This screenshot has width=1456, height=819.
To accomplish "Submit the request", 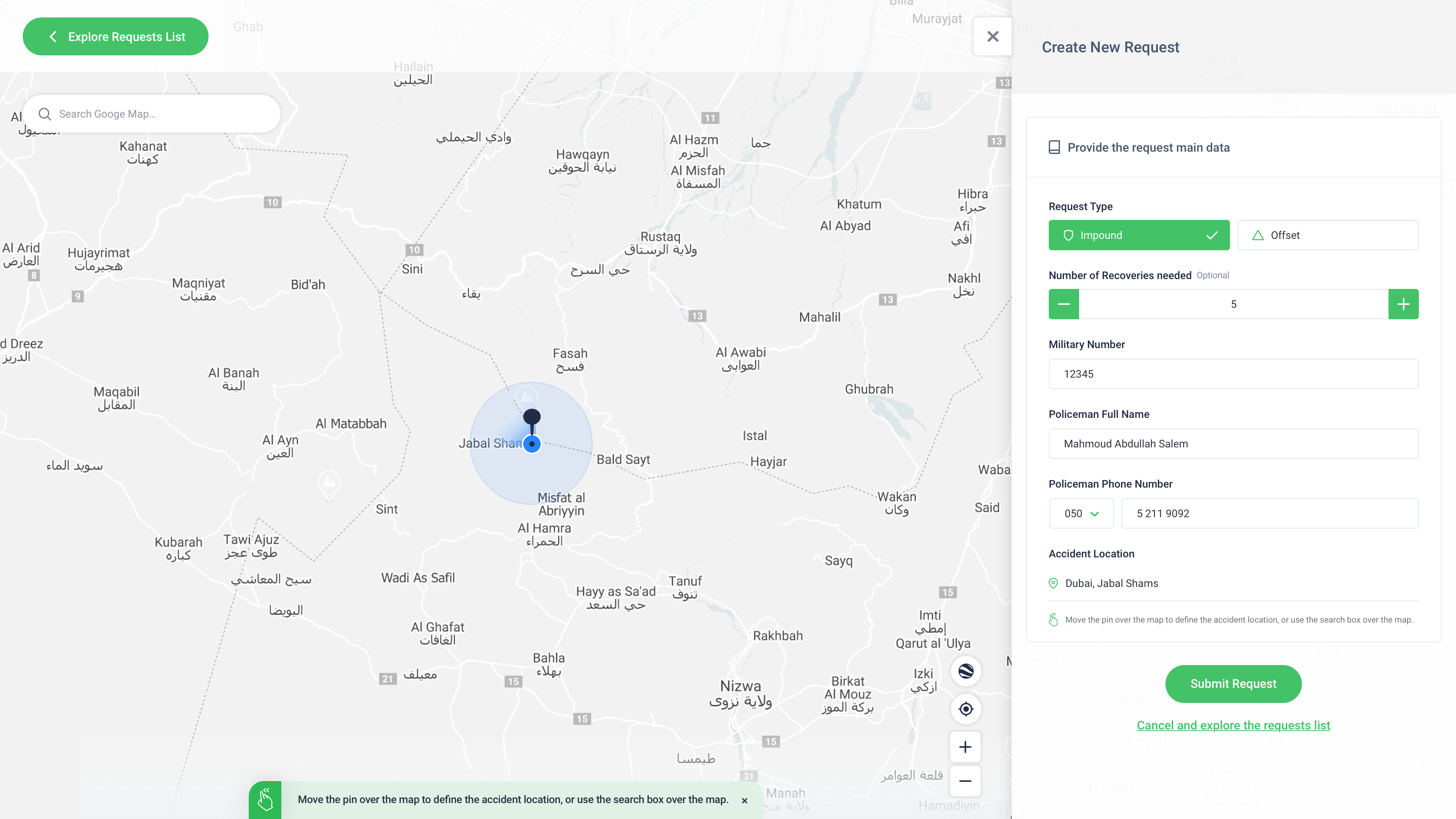I will pyautogui.click(x=1233, y=684).
